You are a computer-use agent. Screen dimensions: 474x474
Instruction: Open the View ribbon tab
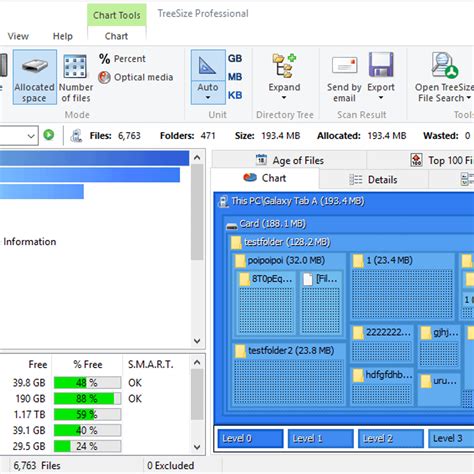[x=18, y=36]
